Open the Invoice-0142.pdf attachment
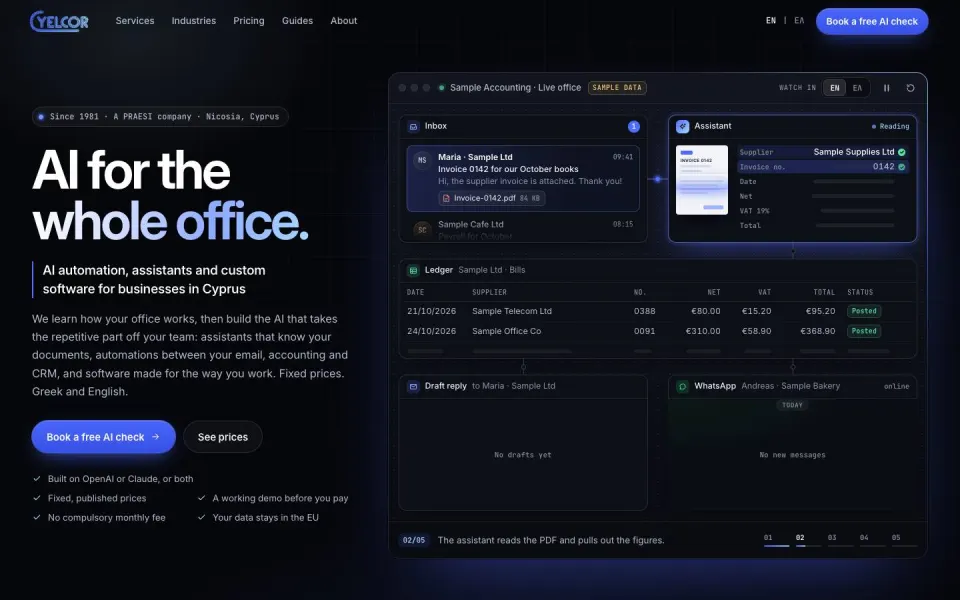 pyautogui.click(x=492, y=198)
